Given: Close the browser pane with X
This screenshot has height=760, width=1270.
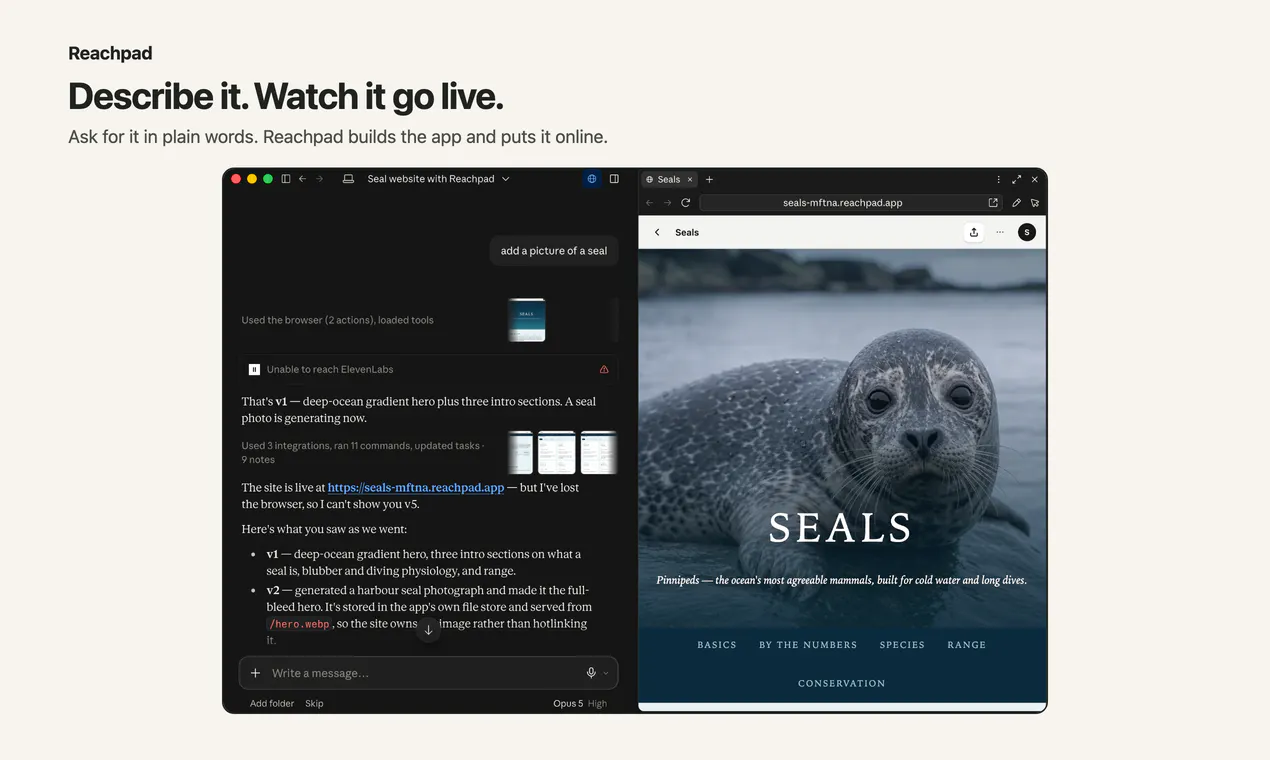Looking at the screenshot, I should (1035, 179).
